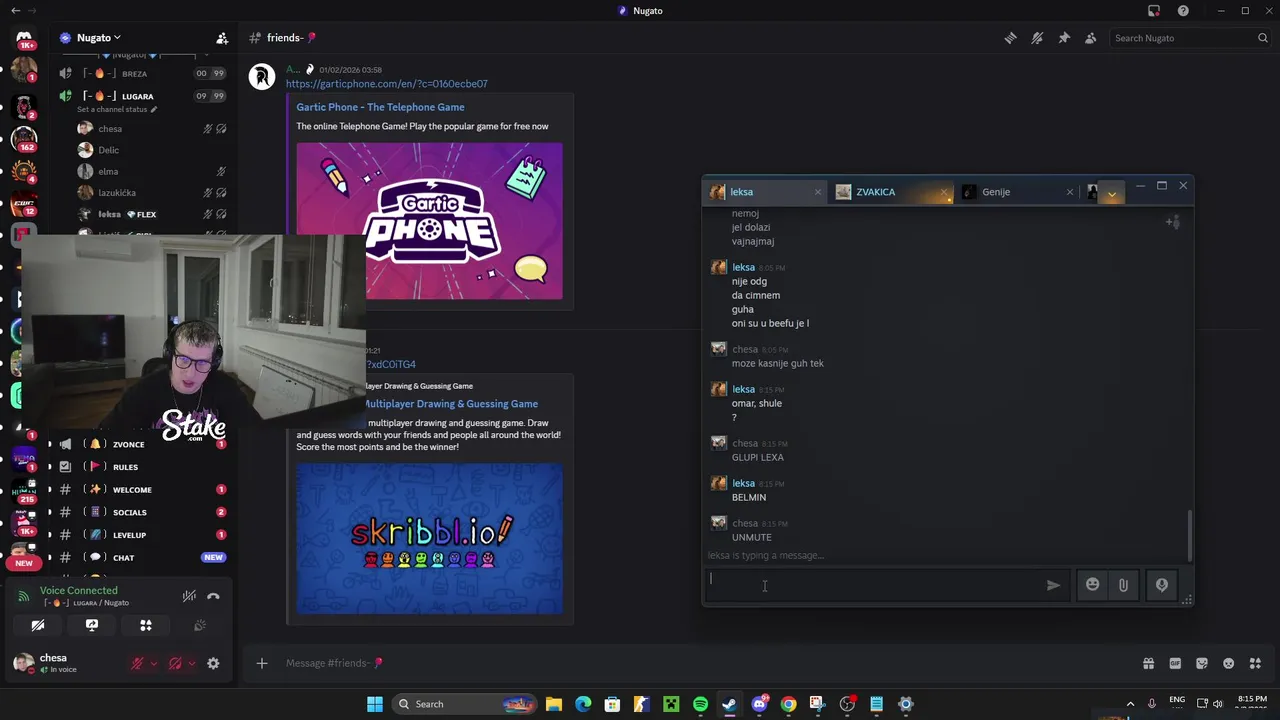Open the gift icon in message bar
Screen dimensions: 1280x720
[1148, 663]
